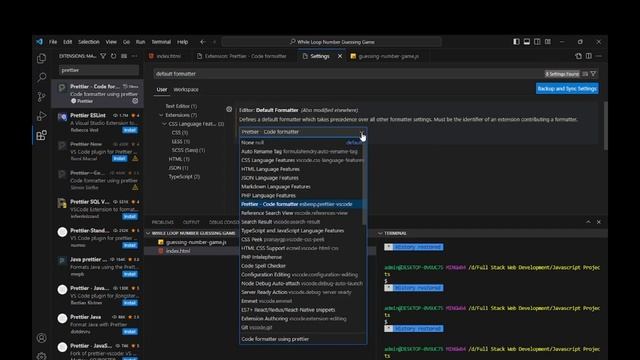Viewport: 640px width, 360px height.
Task: Click gear icon beside Default Formatter setting
Action: (x=229, y=109)
